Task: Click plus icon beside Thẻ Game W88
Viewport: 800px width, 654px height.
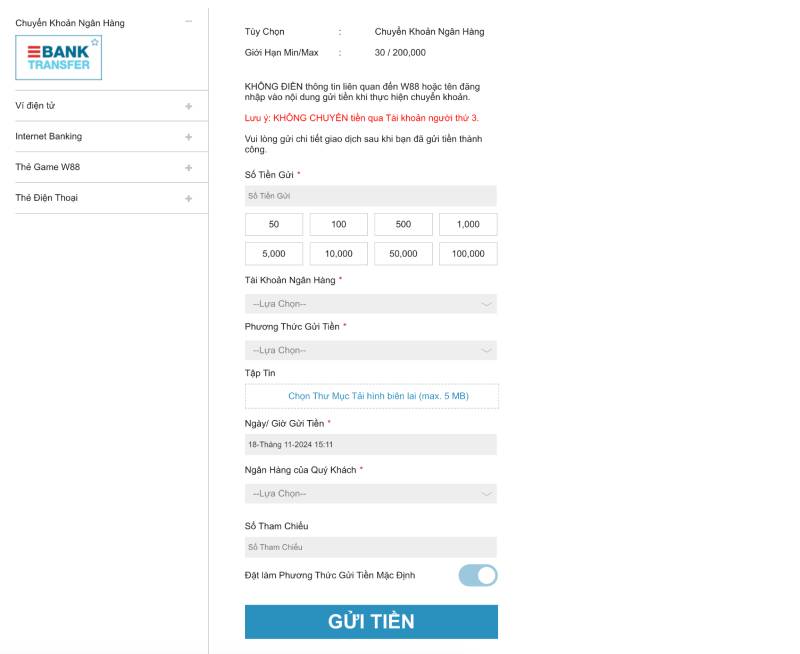Action: 189,167
